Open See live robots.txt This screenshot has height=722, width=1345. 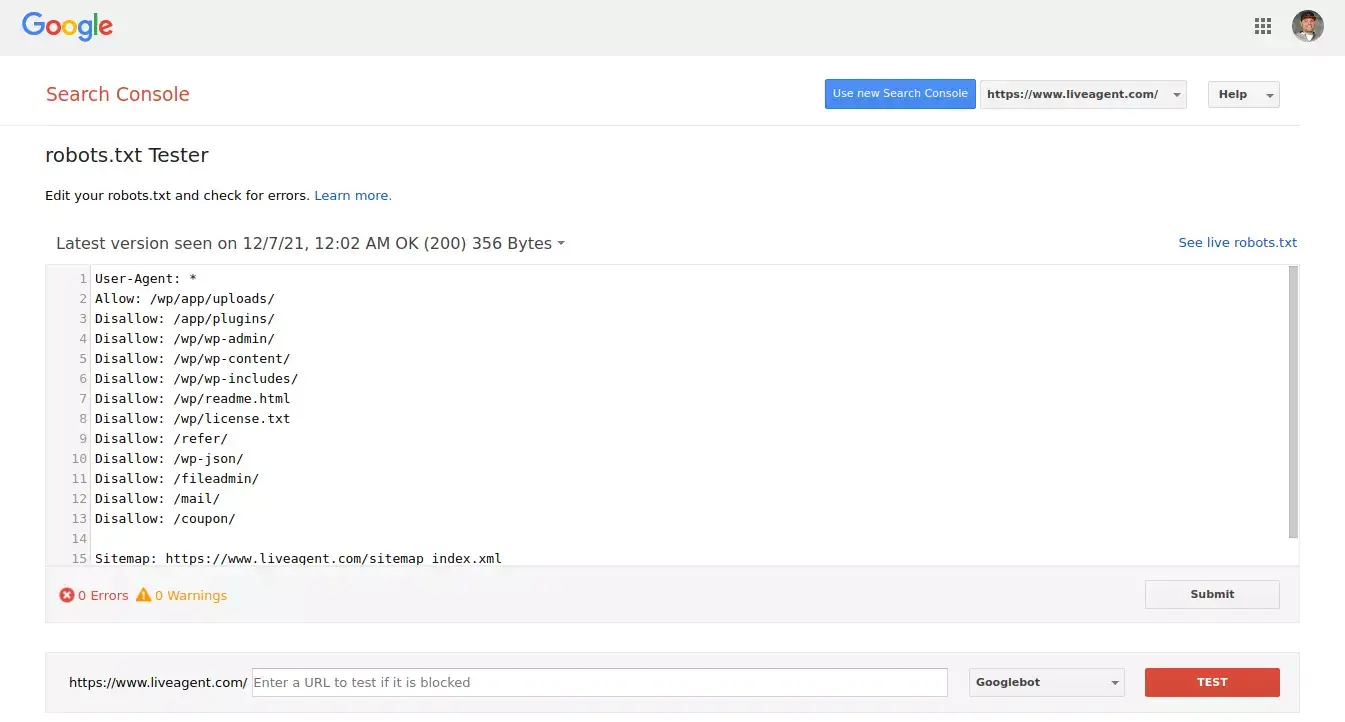[1238, 242]
